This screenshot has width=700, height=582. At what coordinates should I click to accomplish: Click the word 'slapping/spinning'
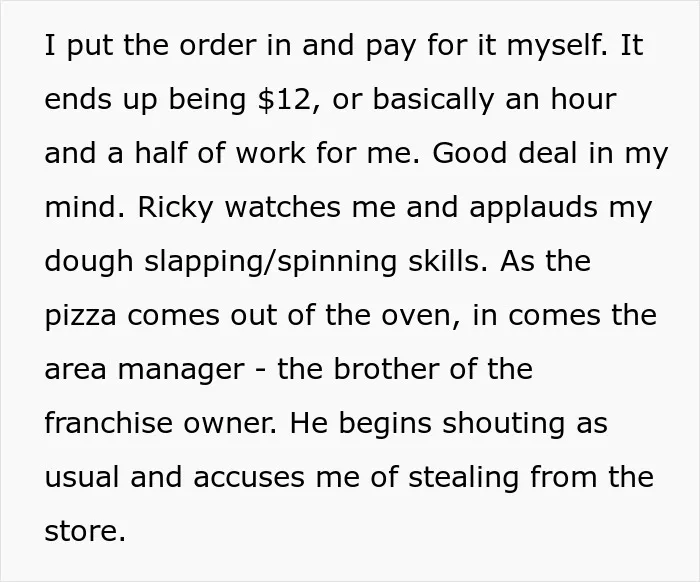click(x=270, y=262)
